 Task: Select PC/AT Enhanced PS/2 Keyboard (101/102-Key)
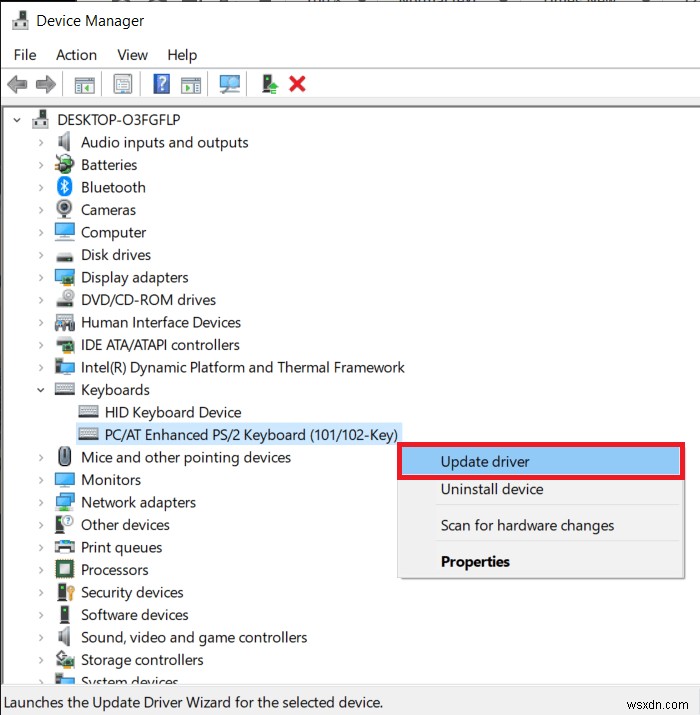pos(251,435)
